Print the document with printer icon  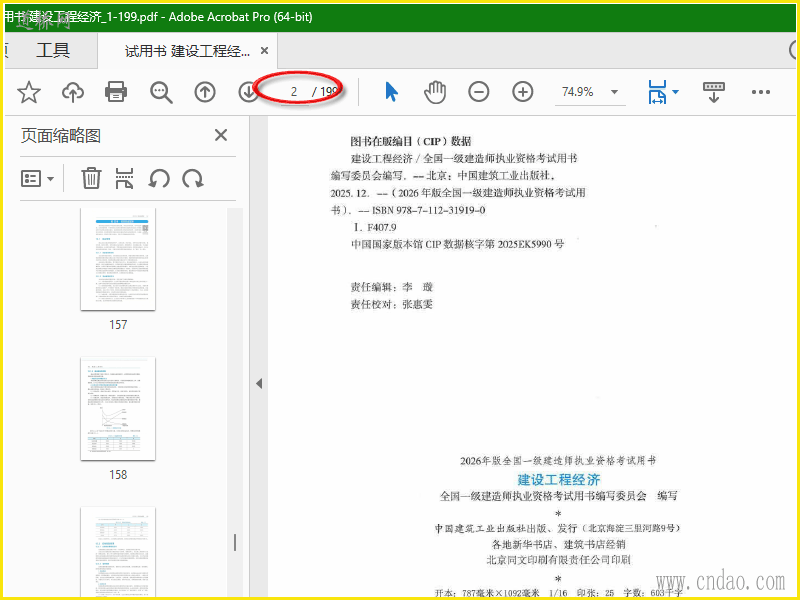pos(116,92)
